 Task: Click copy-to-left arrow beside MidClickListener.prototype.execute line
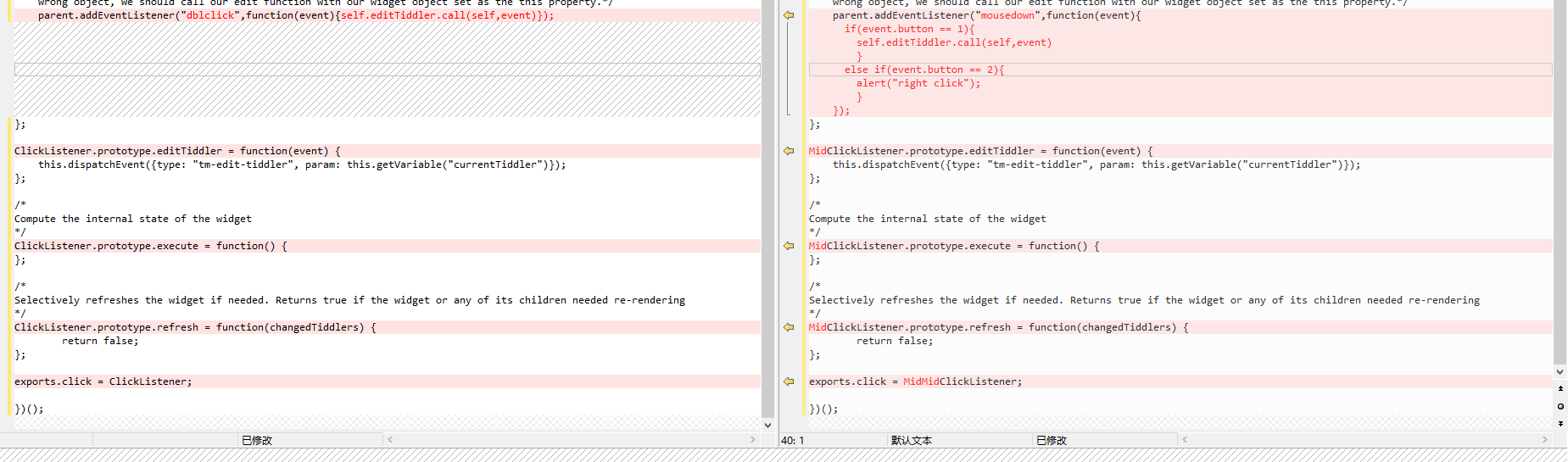click(789, 246)
